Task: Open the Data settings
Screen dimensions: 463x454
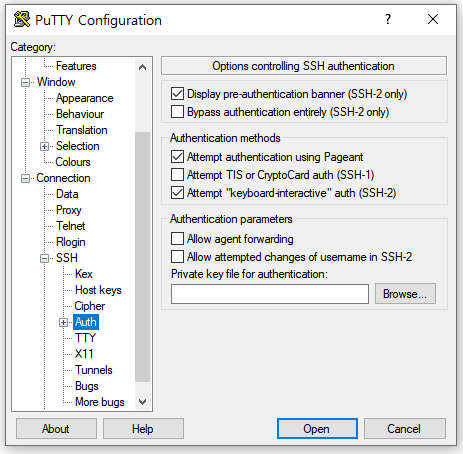Action: tap(67, 194)
